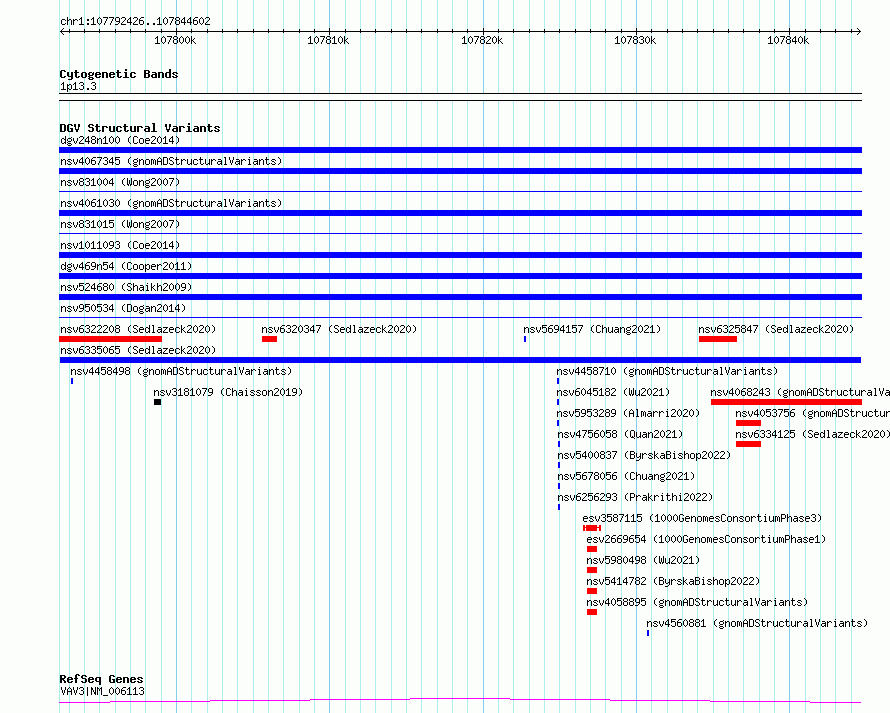
Task: Click the red glyph under esv3587115
Action: [x=591, y=528]
